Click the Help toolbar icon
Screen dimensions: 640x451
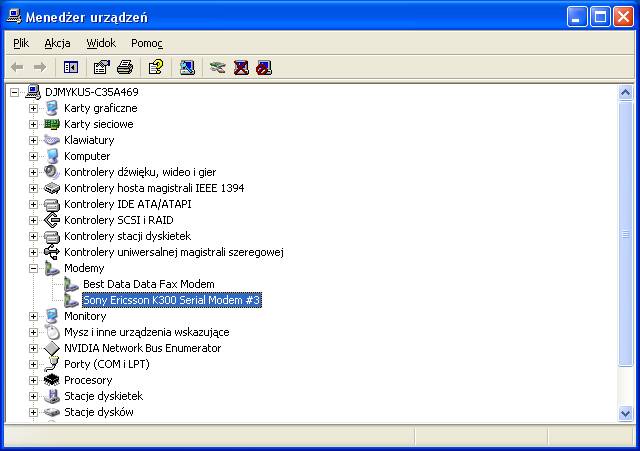coord(156,67)
